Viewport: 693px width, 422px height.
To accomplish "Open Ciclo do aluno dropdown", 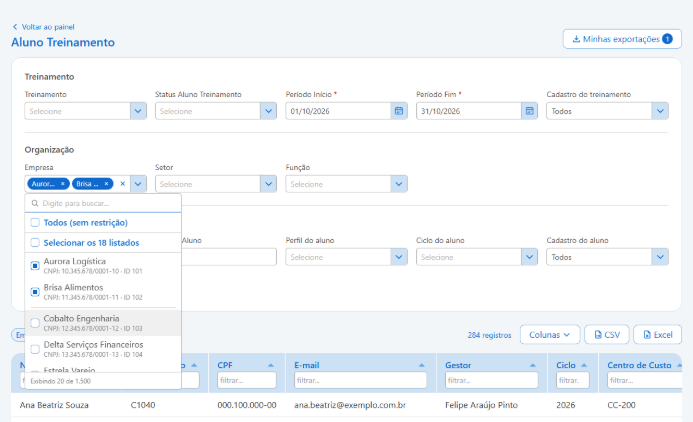I will click(x=529, y=257).
